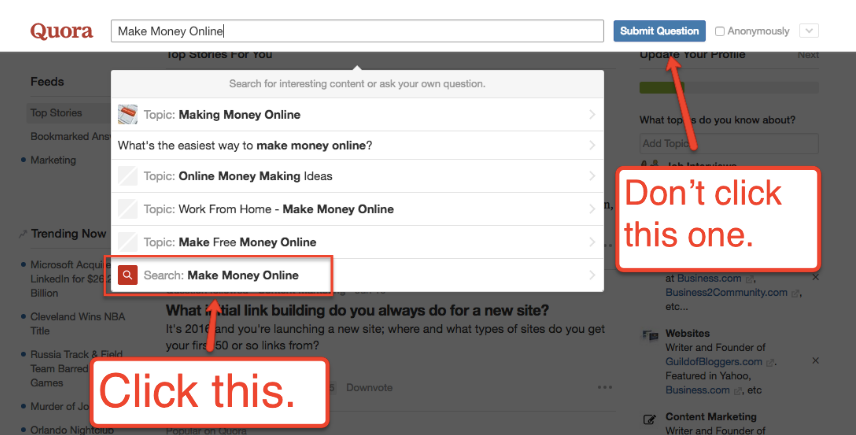Select Topic: Make Free Money Online
The width and height of the screenshot is (856, 435).
357,242
